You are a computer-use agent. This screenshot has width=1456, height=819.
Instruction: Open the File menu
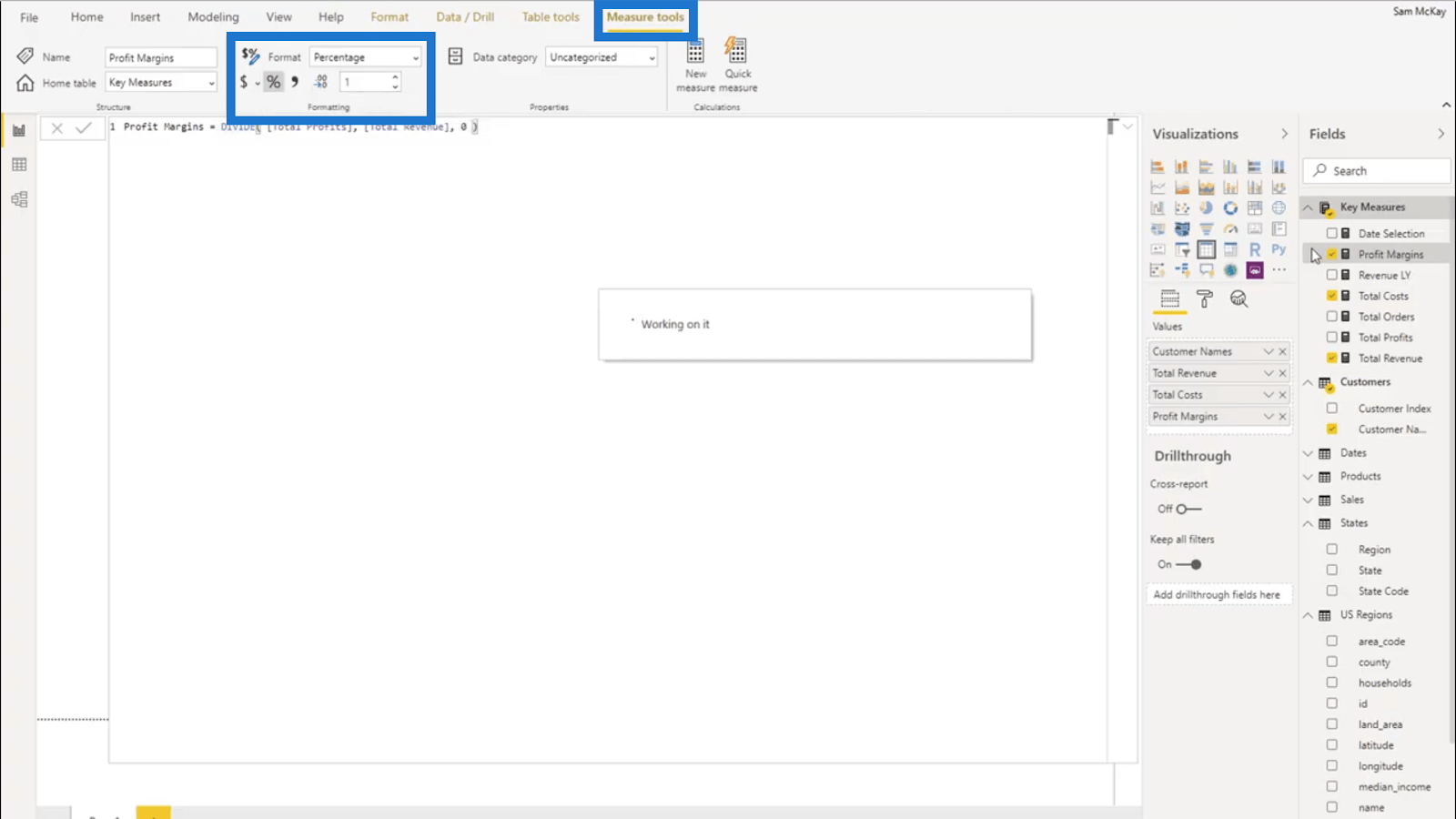point(29,17)
